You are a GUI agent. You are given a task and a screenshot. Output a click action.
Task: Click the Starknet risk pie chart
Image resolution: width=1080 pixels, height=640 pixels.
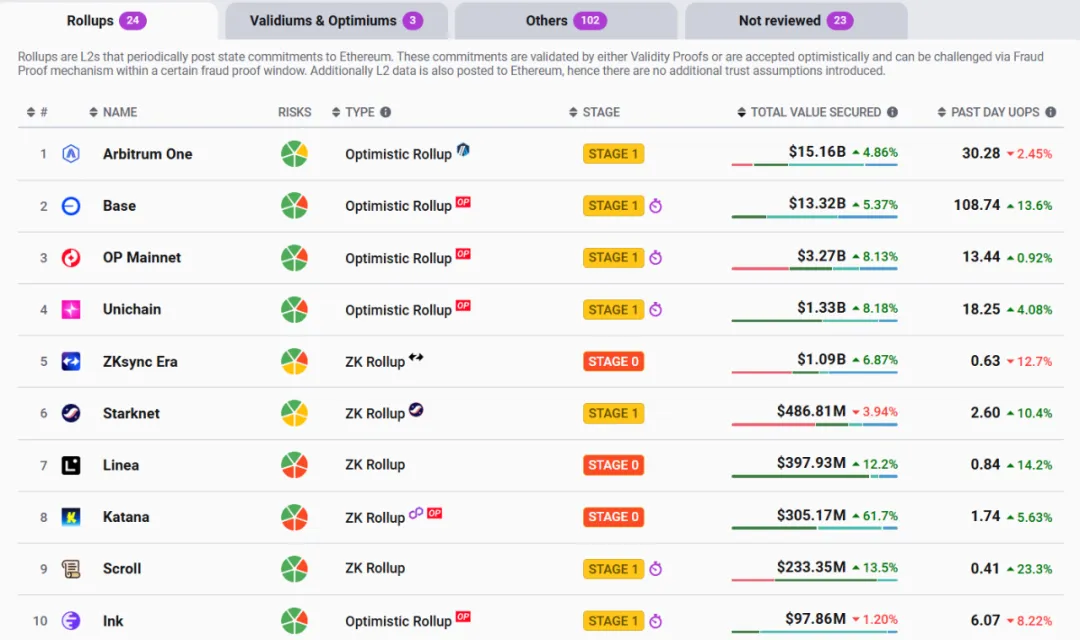[x=294, y=413]
